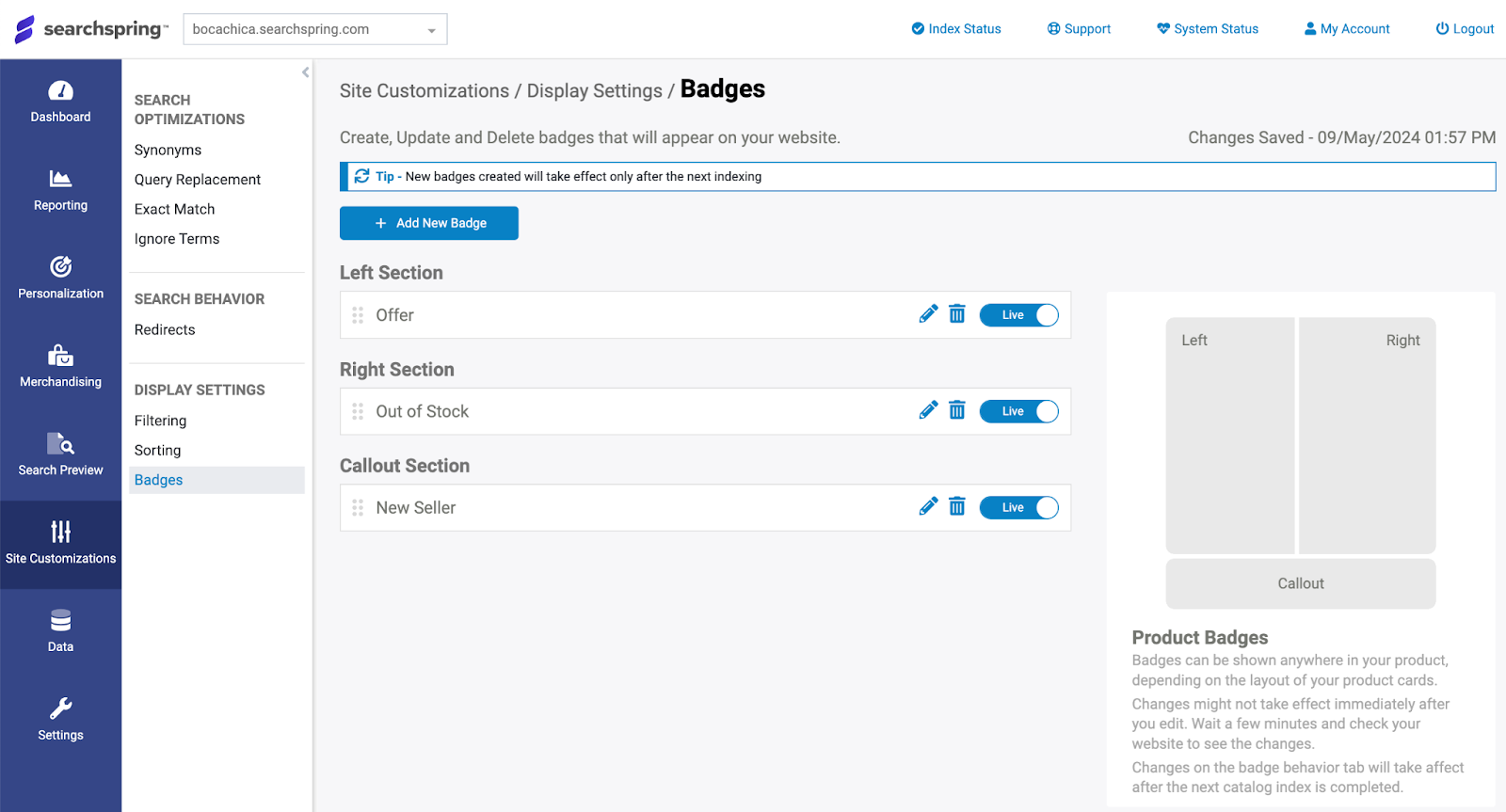Click the trash icon for New Seller badge
The image size is (1506, 812).
click(956, 506)
